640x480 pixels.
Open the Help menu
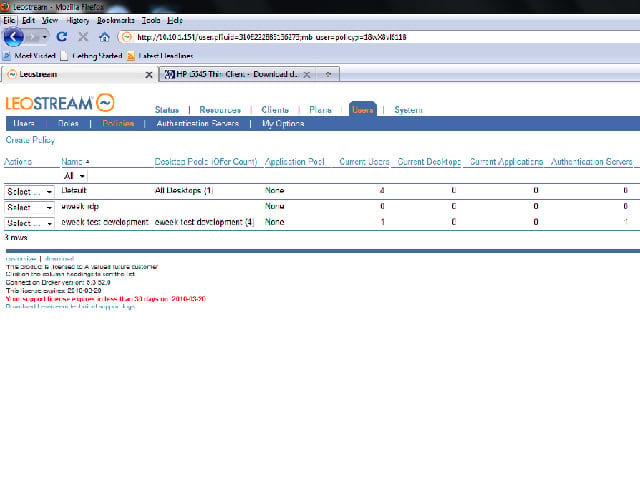[175, 20]
